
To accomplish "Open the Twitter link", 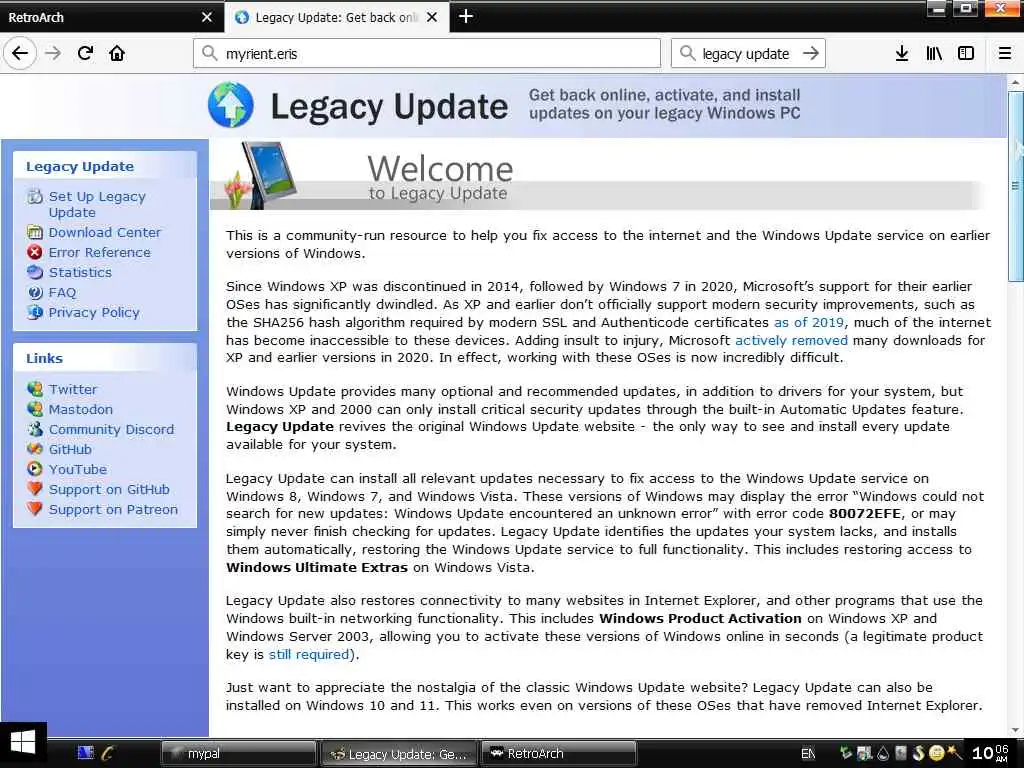I will (x=72, y=389).
